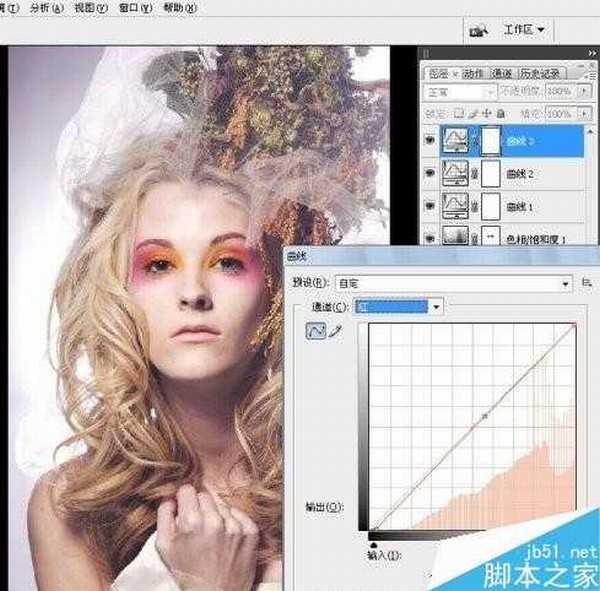Click the 不透明度 100% value field
Image resolution: width=600 pixels, height=591 pixels.
point(561,91)
